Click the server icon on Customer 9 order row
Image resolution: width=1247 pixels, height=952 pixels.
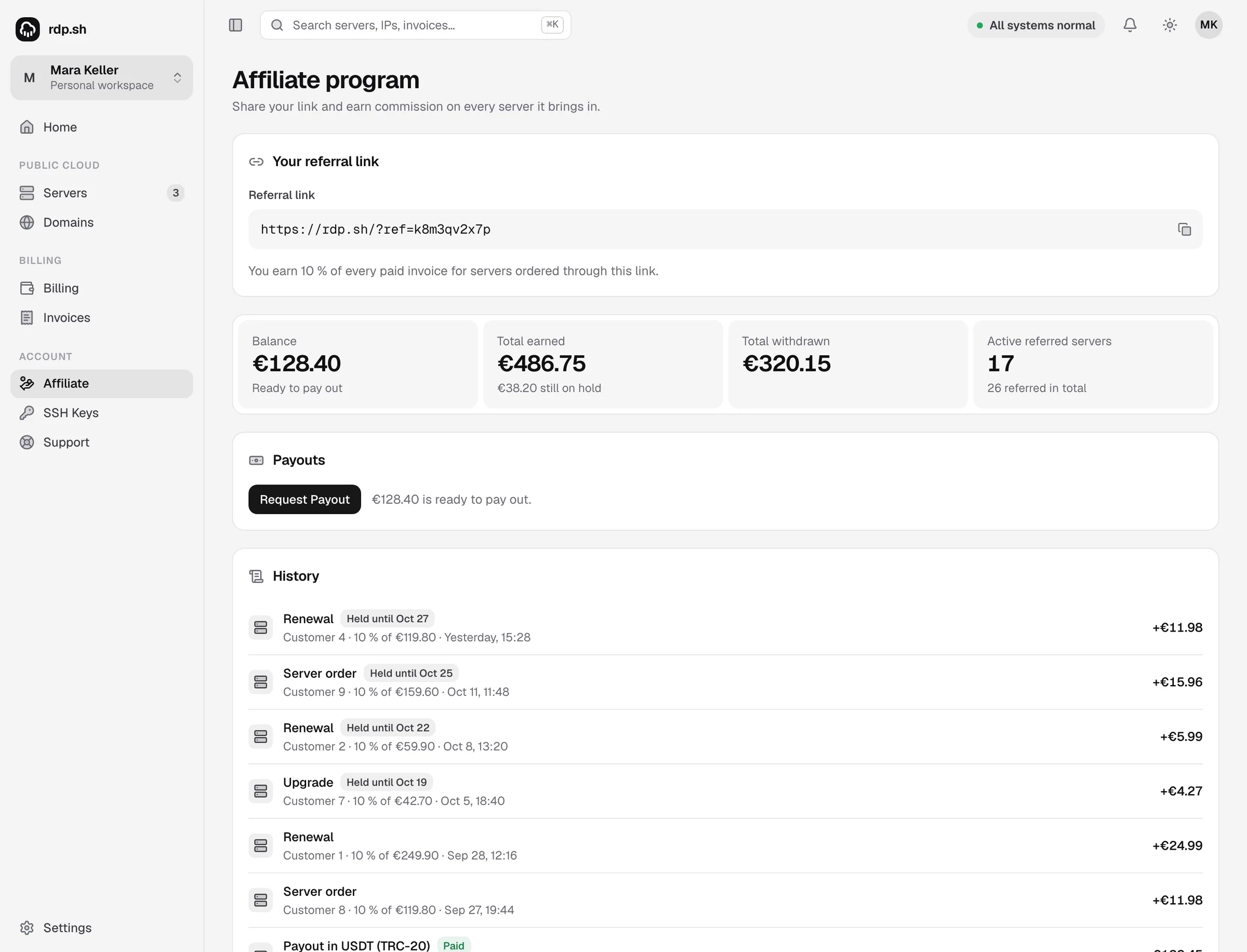[261, 682]
